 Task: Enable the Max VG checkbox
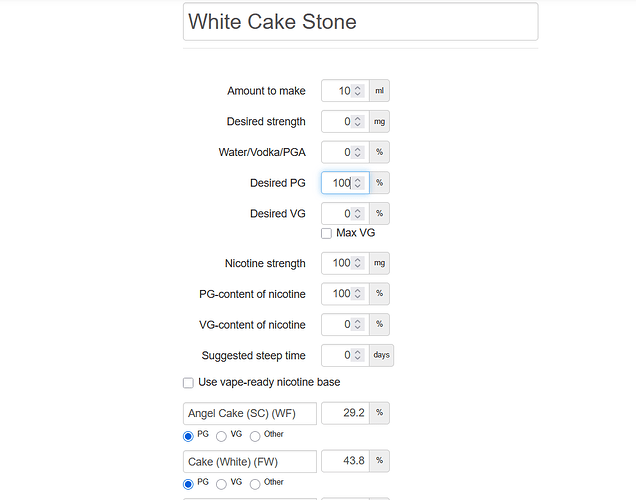[x=327, y=233]
